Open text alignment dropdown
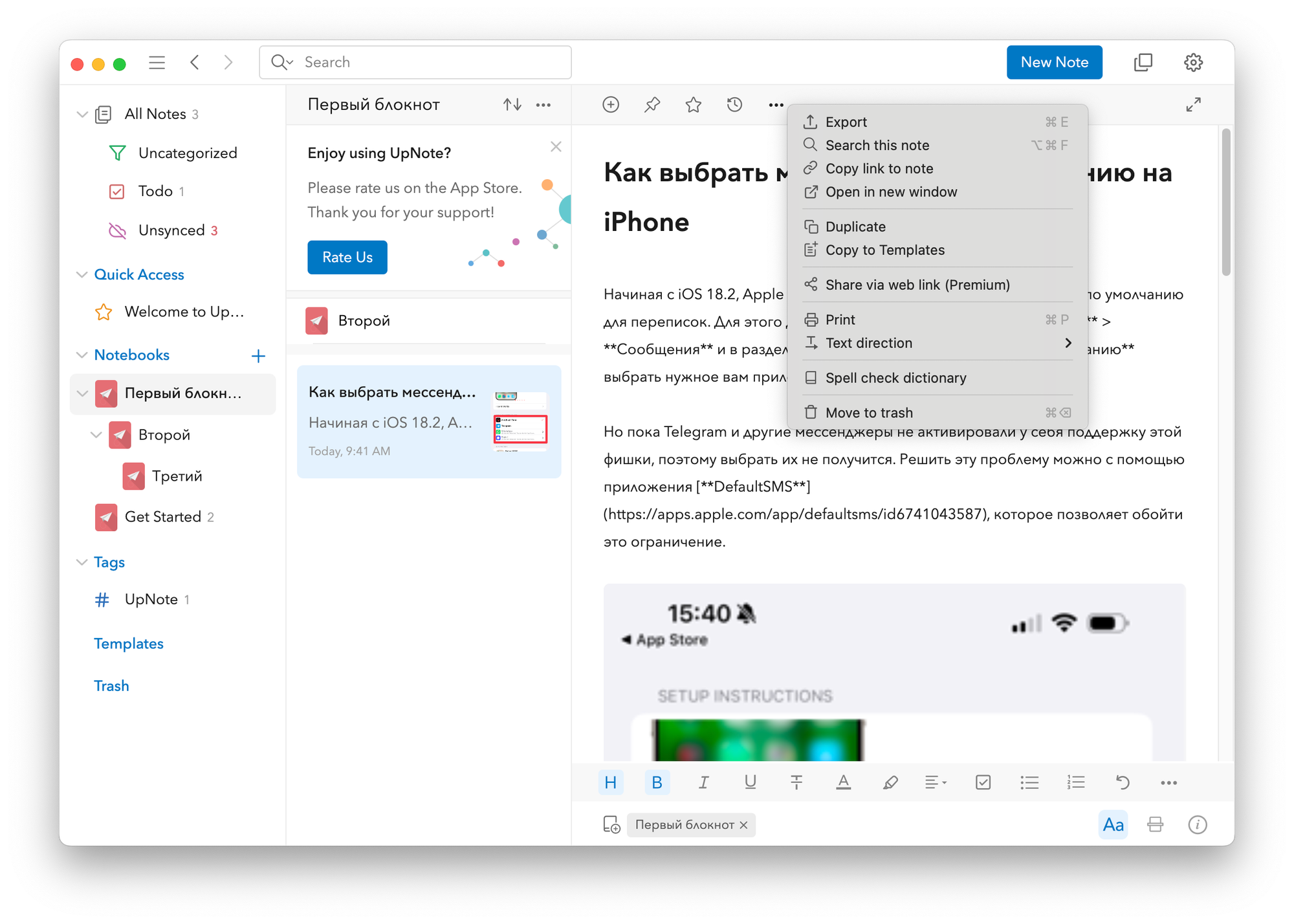1294x924 pixels. coord(936,782)
